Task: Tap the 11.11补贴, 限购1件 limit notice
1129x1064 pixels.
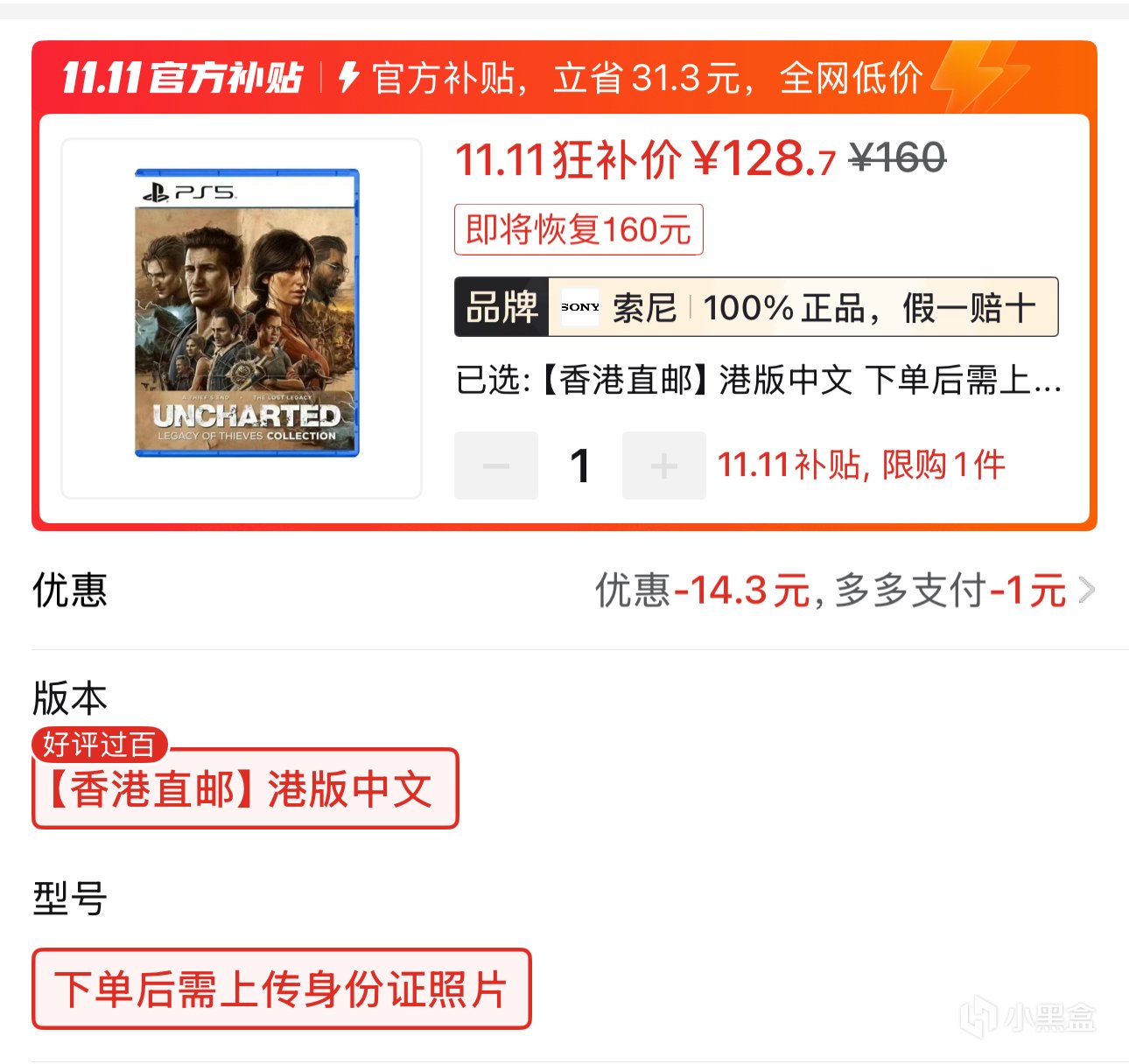Action: pos(861,465)
